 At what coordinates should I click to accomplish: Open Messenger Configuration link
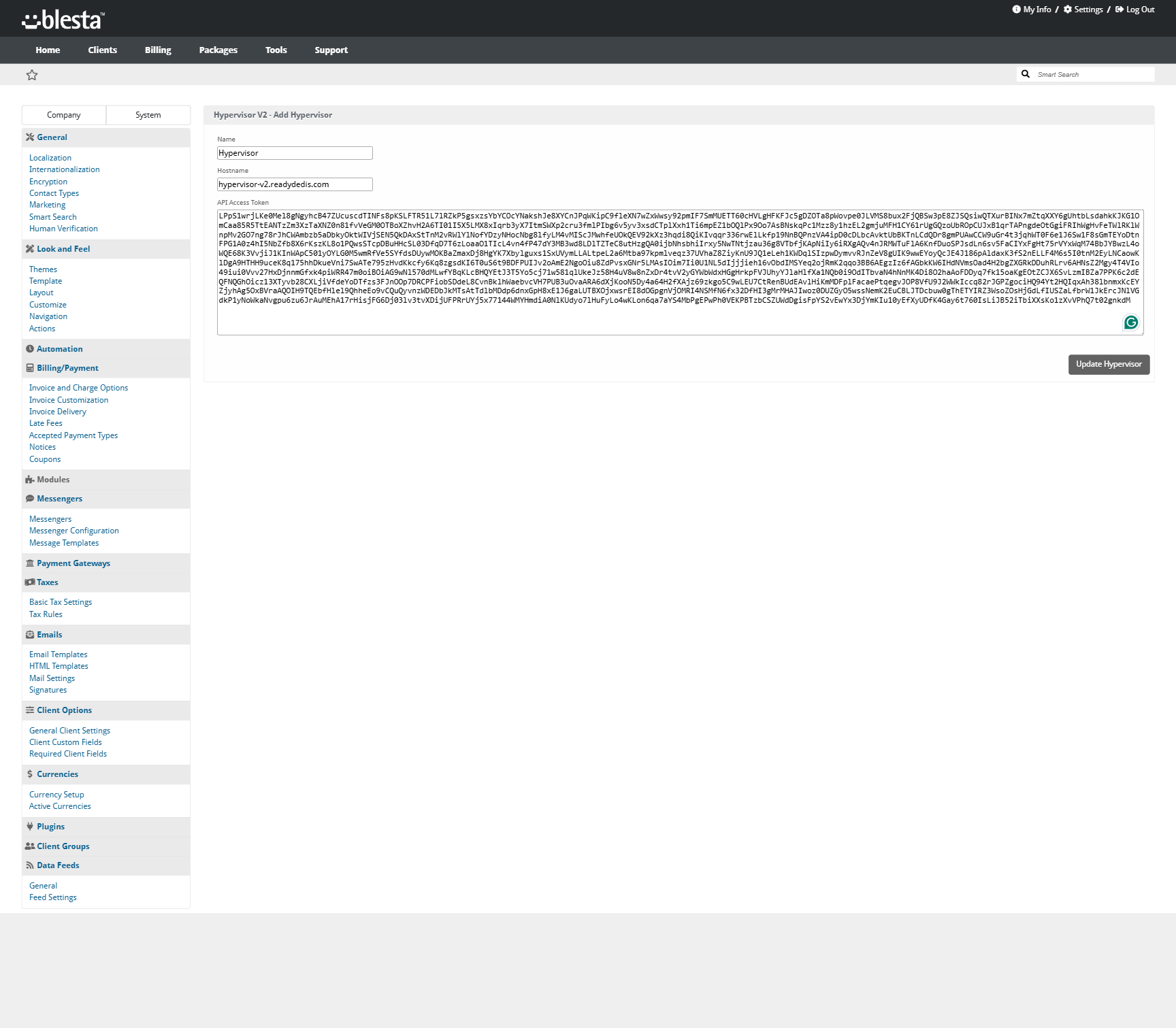pos(74,531)
